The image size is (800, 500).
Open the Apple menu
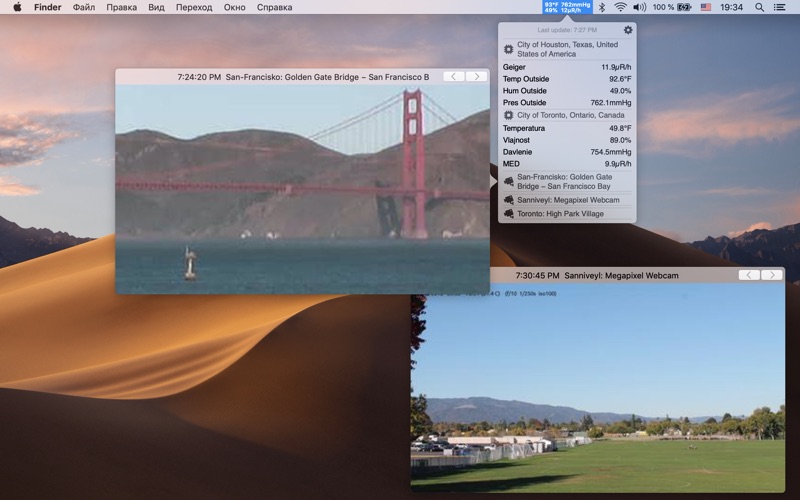17,7
